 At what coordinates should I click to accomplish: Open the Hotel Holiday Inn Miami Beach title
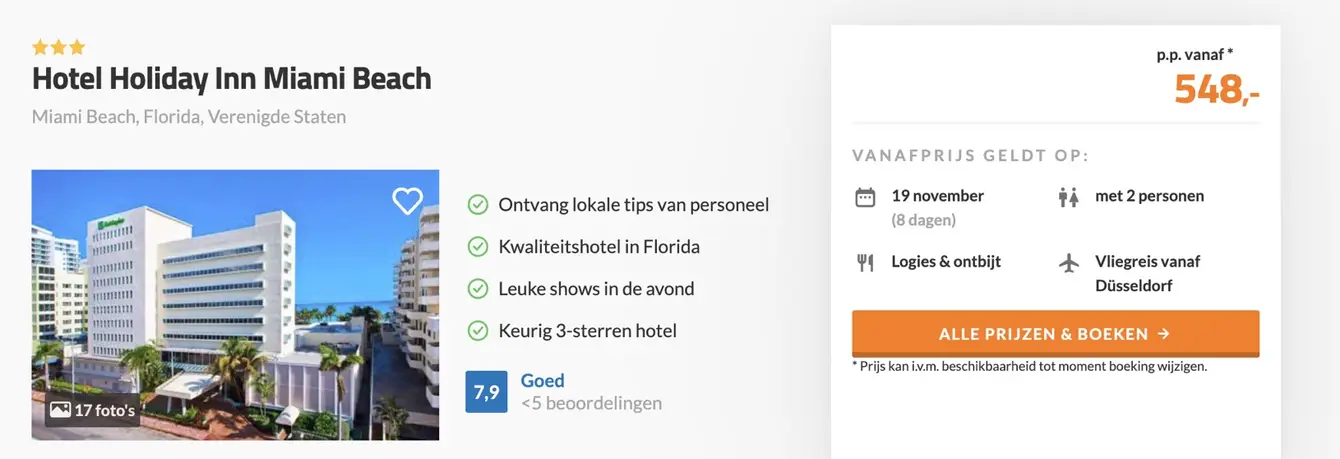[x=232, y=79]
